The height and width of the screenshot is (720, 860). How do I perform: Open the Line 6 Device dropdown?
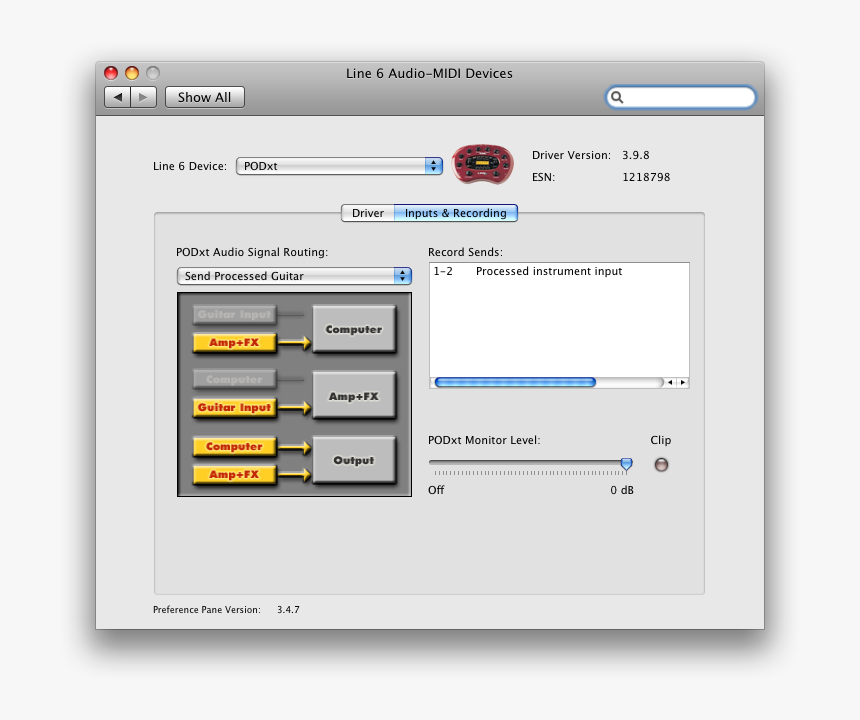point(339,166)
